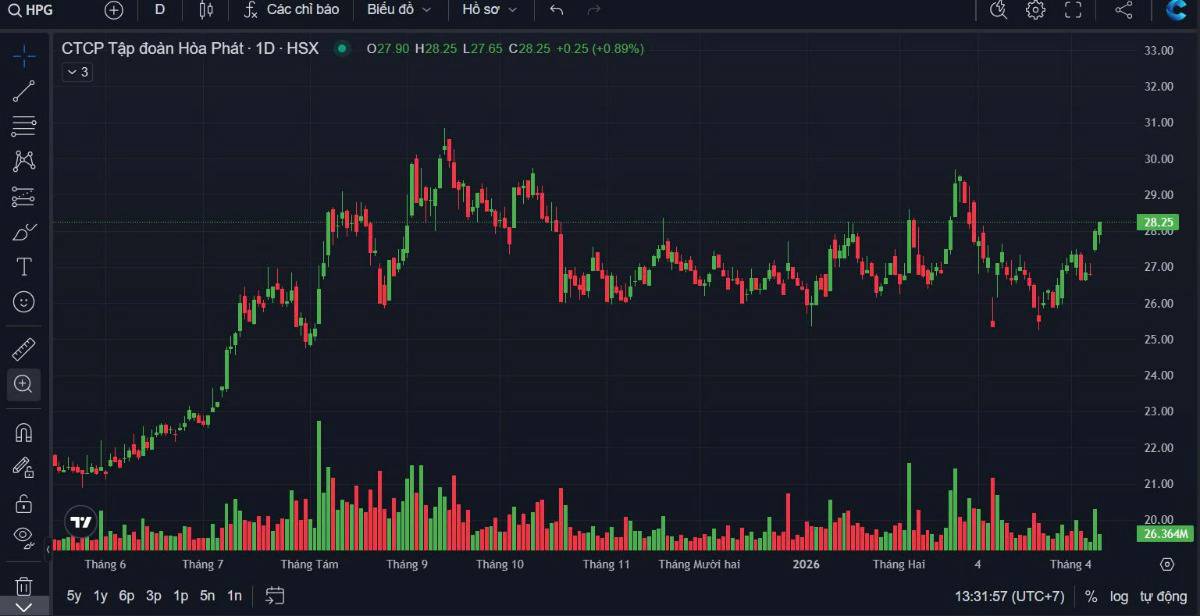The height and width of the screenshot is (616, 1200).
Task: Select the Fibonacci retracement tool
Action: point(24,127)
